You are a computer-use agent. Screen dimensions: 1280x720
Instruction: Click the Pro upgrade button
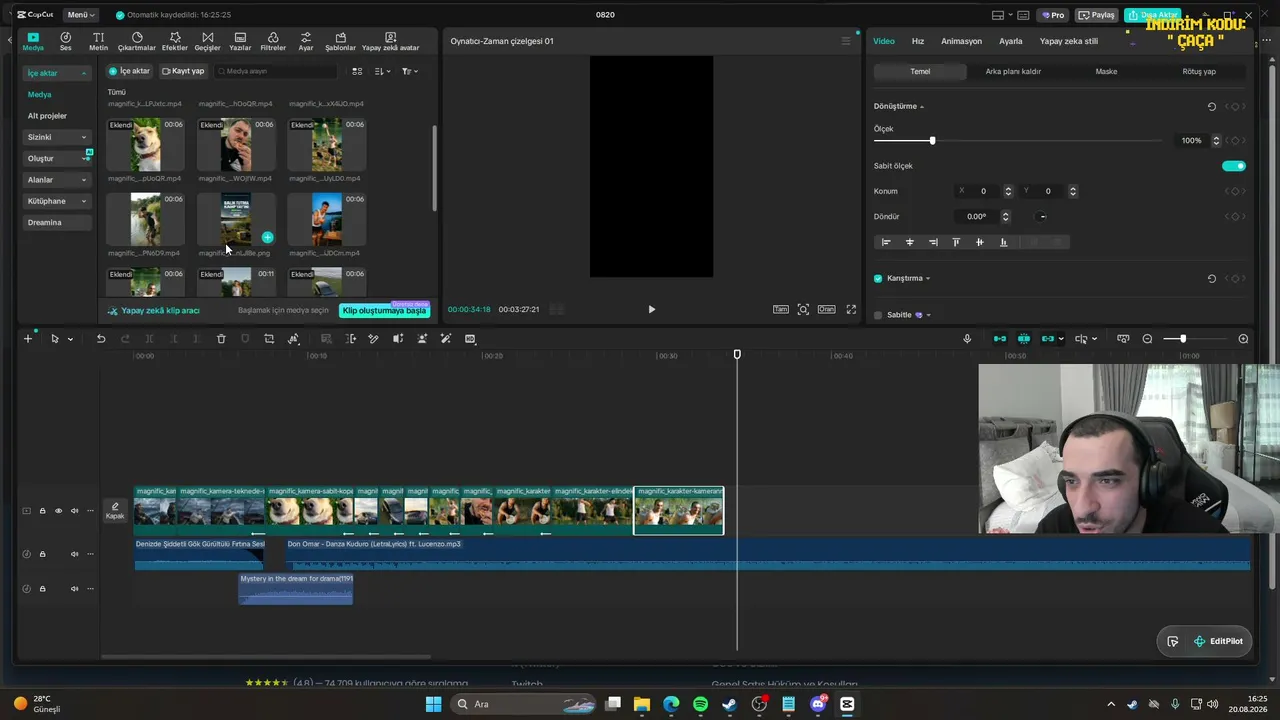tap(1052, 15)
